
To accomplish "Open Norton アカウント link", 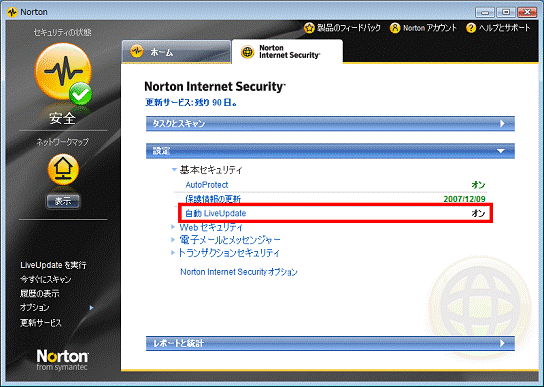I will 430,28.
